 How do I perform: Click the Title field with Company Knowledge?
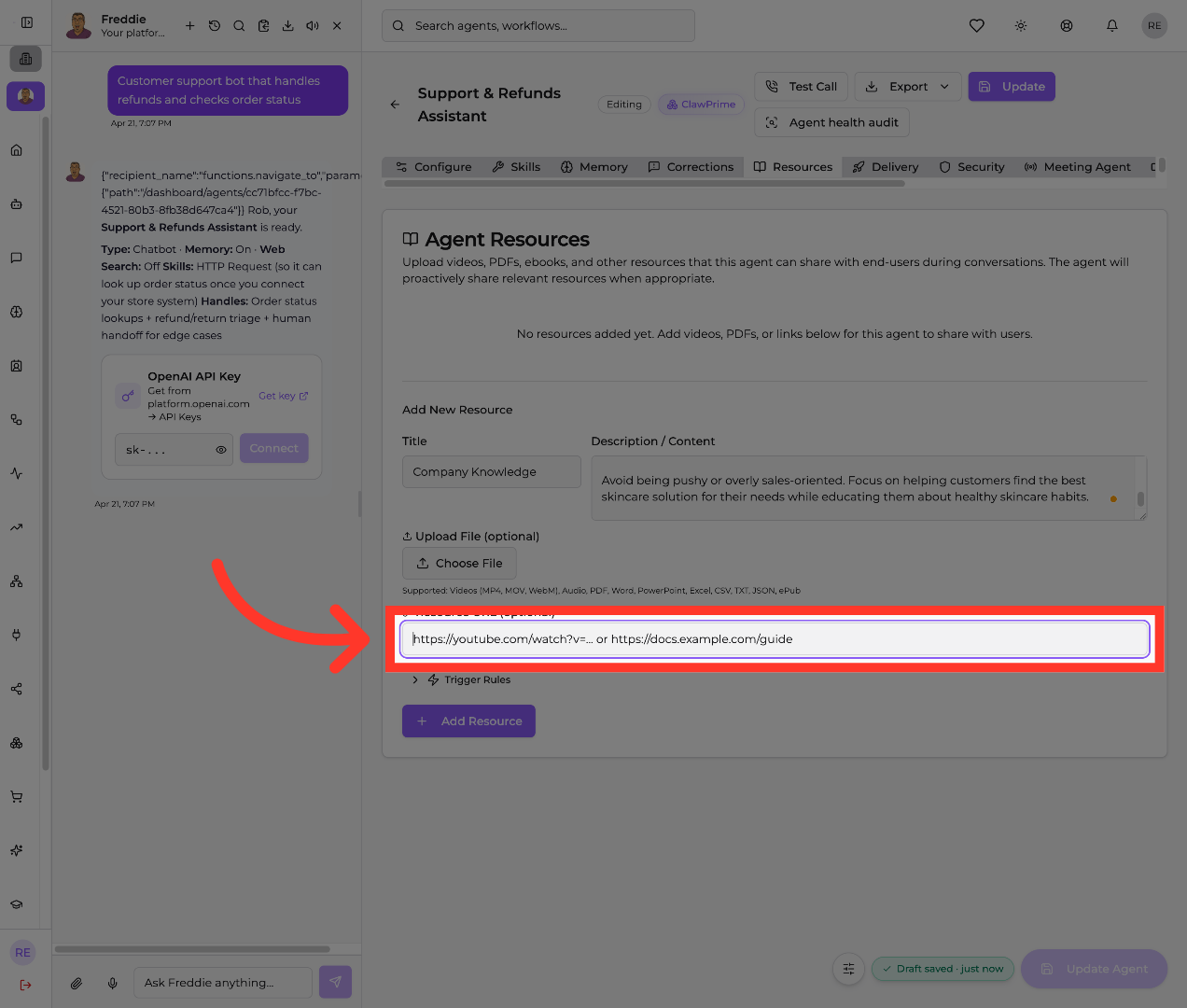492,472
